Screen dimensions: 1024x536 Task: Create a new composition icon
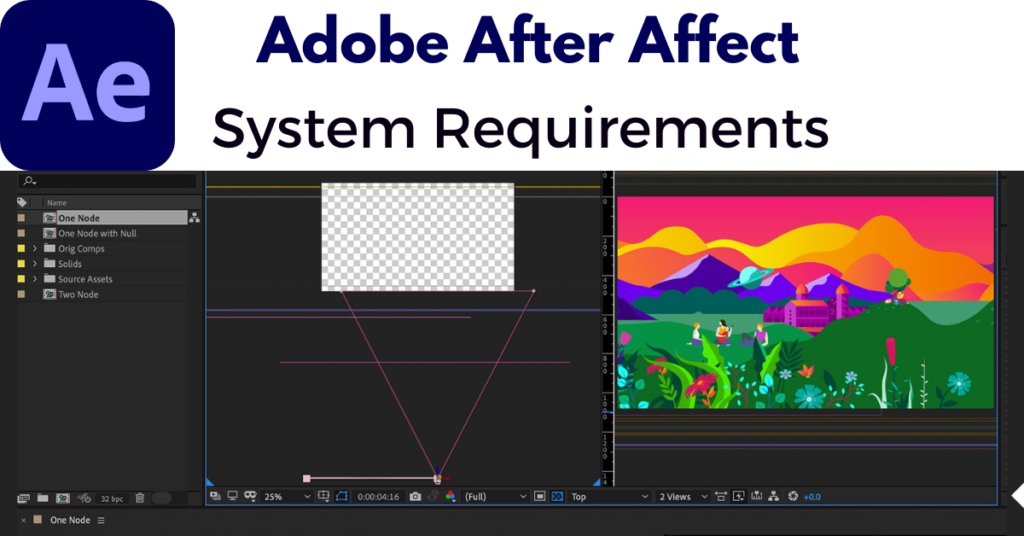click(x=63, y=498)
